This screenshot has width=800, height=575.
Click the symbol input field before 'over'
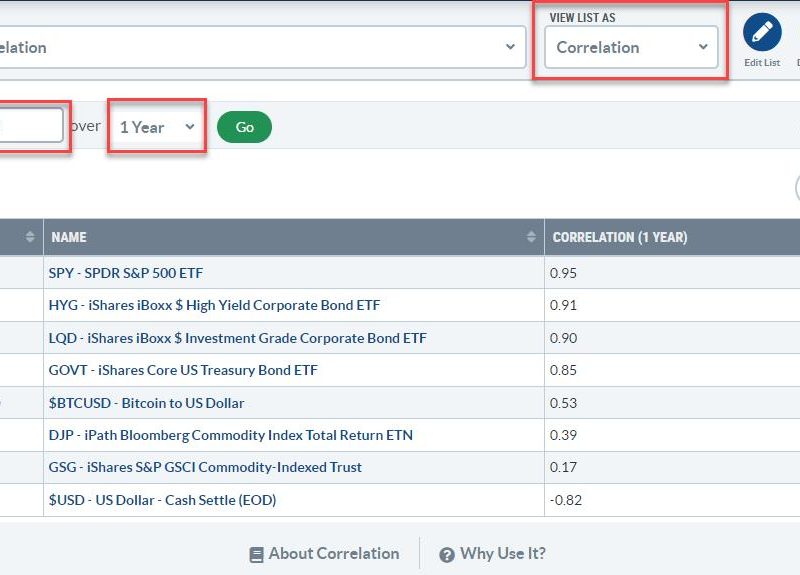[31, 126]
